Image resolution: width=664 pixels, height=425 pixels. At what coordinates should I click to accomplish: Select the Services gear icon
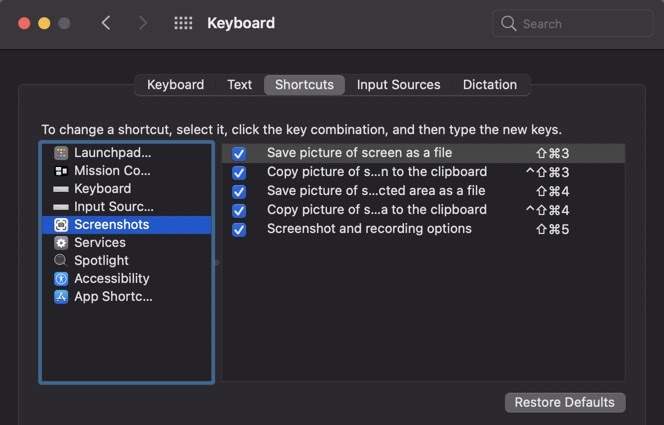tap(61, 243)
